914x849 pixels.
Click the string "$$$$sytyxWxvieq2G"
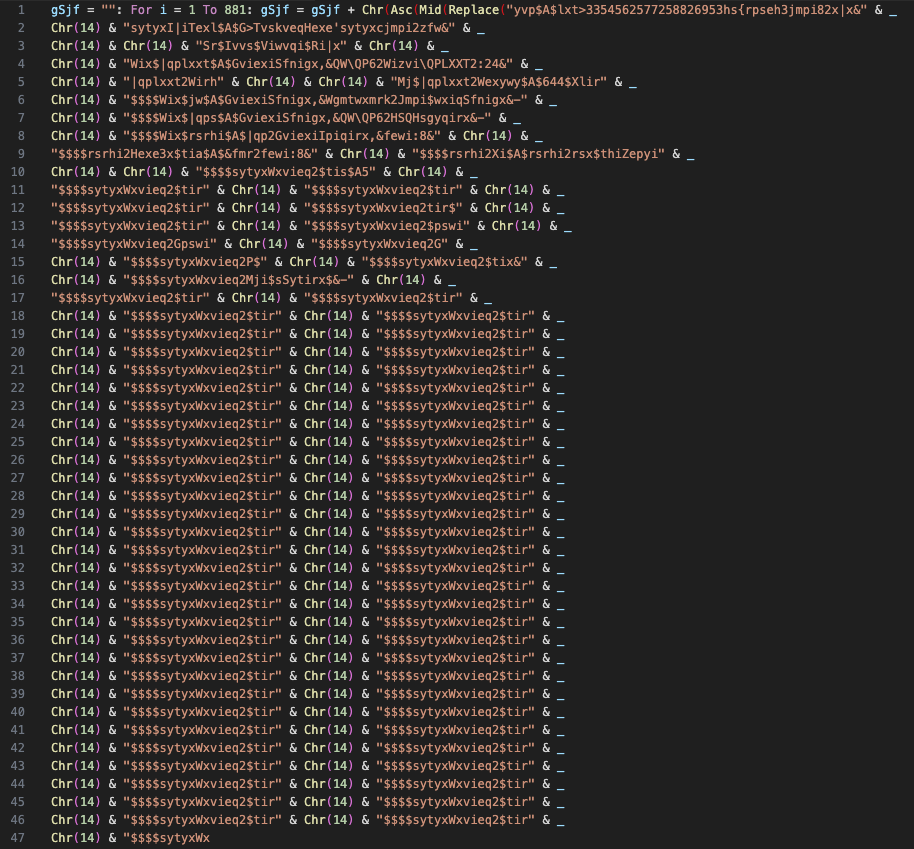click(379, 245)
